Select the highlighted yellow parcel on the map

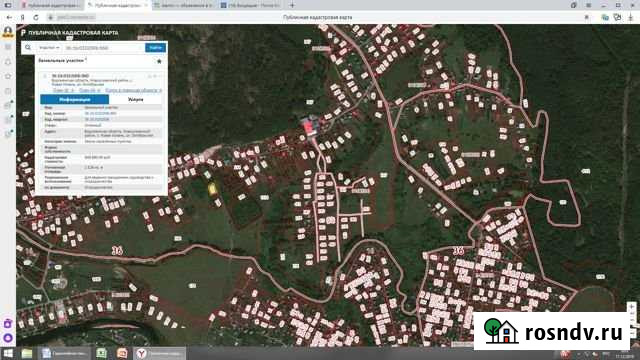coord(212,189)
